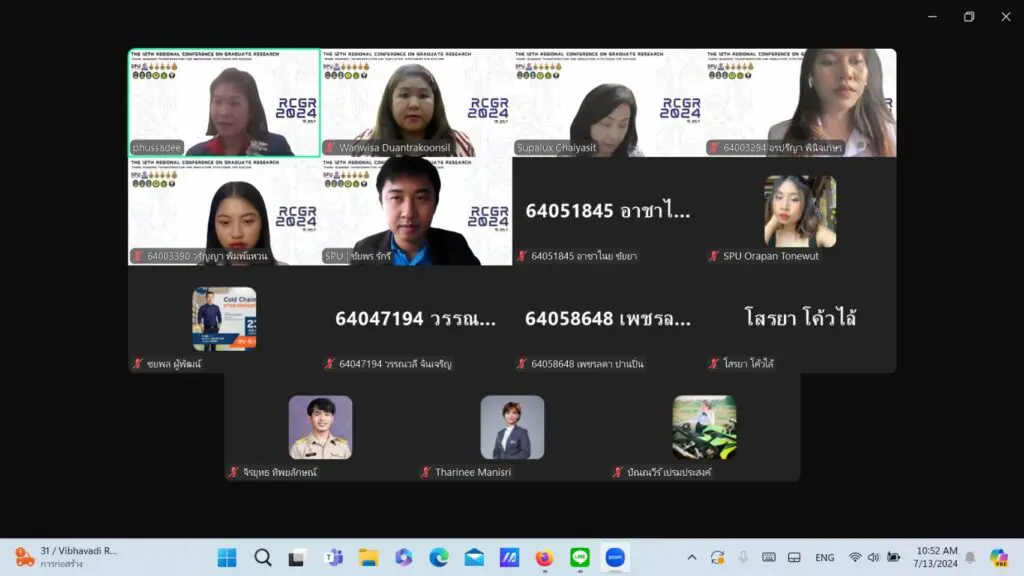Open the Windows Start menu
Image resolution: width=1024 pixels, height=576 pixels.
(x=227, y=558)
